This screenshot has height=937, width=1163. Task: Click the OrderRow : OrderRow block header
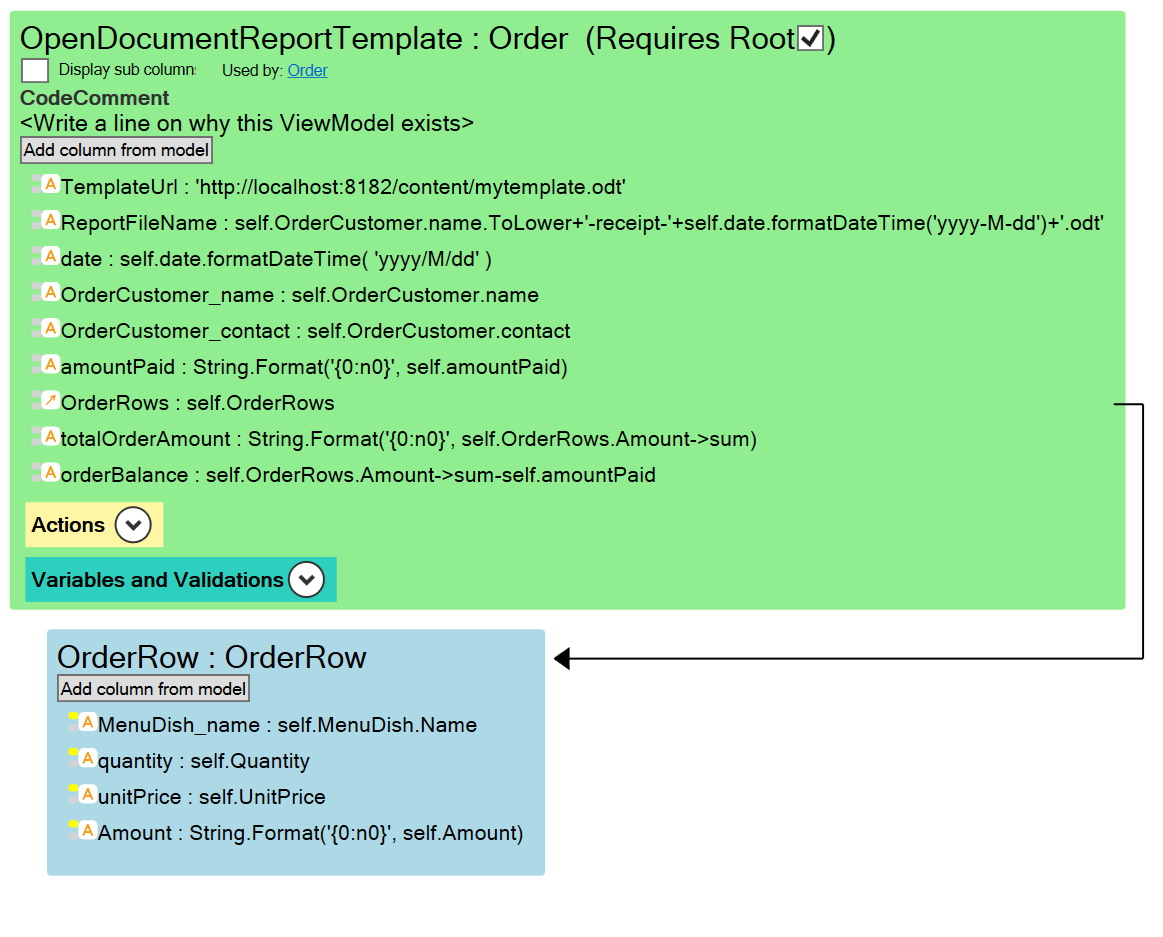[x=212, y=657]
